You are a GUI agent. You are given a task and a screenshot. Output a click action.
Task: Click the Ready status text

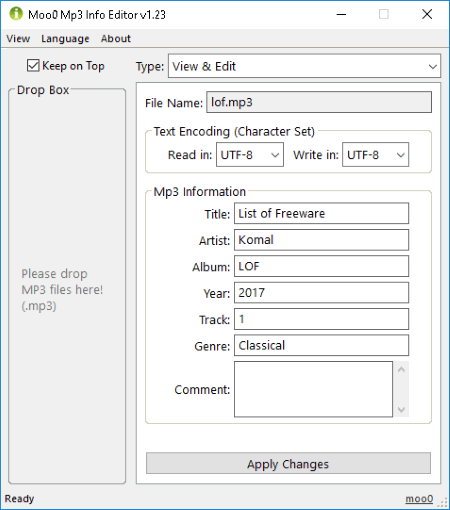point(19,499)
